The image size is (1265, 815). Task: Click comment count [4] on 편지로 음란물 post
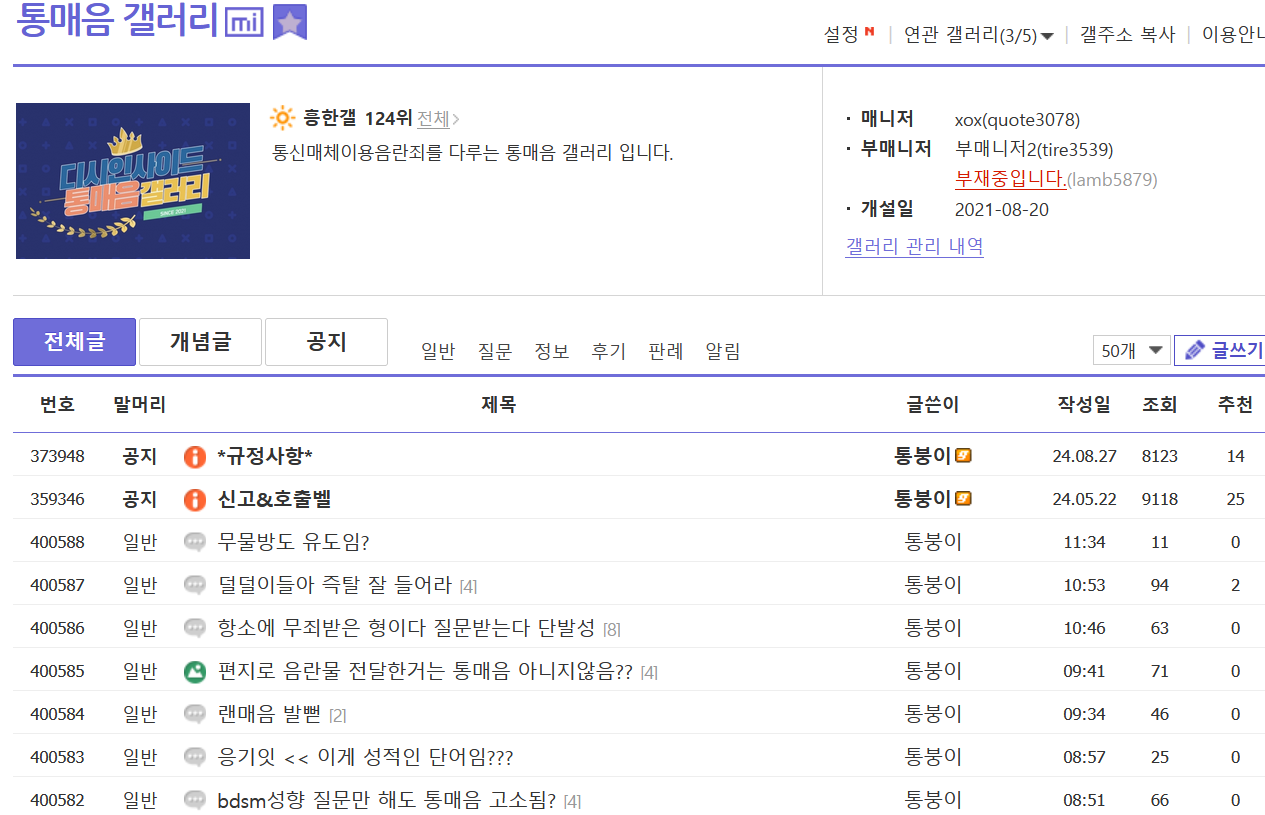pos(649,673)
